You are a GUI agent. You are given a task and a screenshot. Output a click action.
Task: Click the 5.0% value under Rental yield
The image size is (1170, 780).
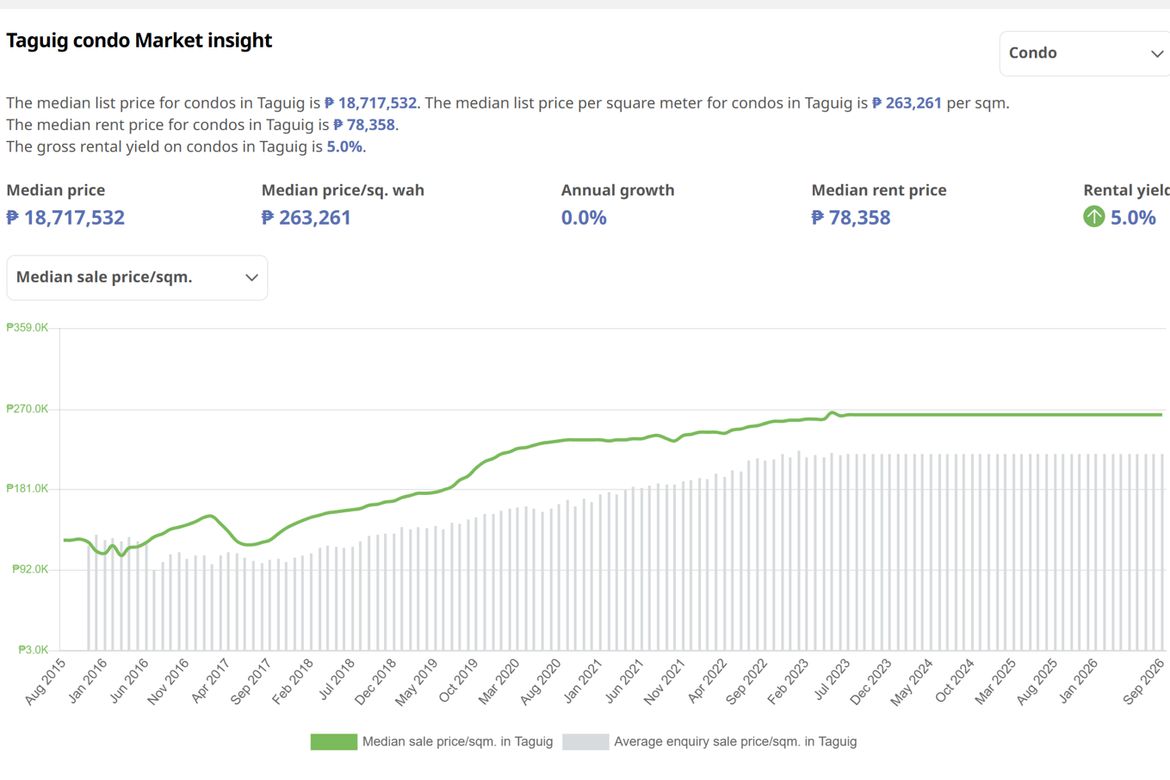[x=1133, y=218]
